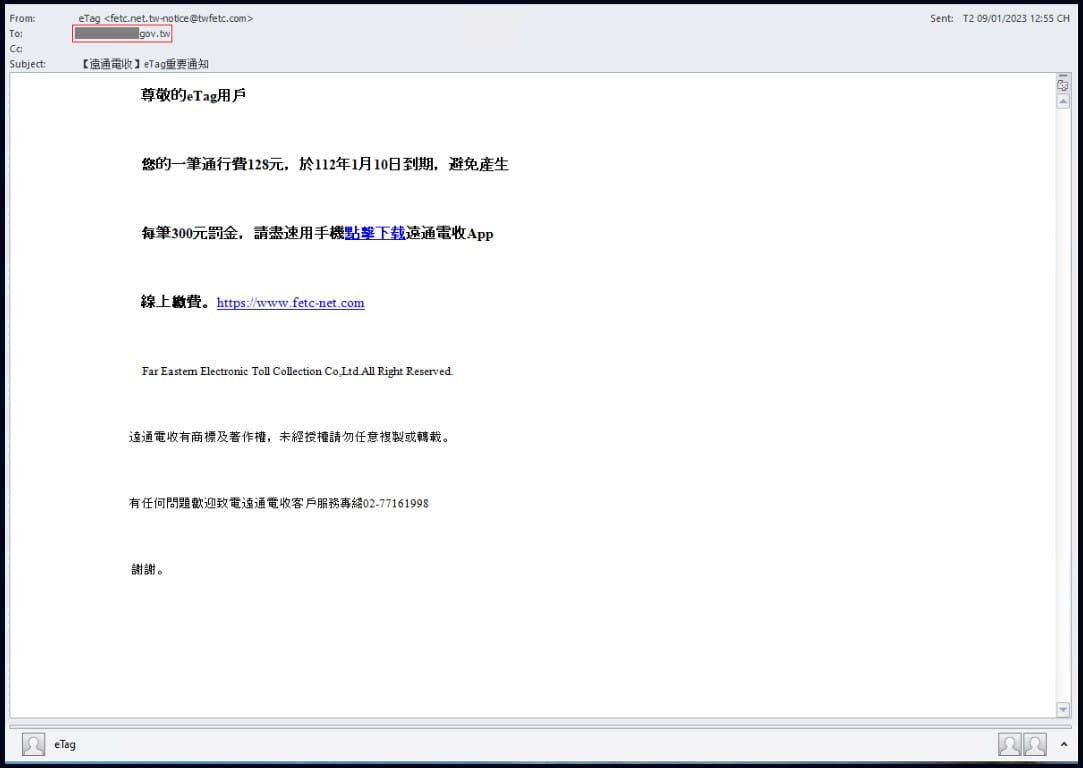Click the eTag name in people pane
The width and height of the screenshot is (1083, 768).
coord(65,745)
